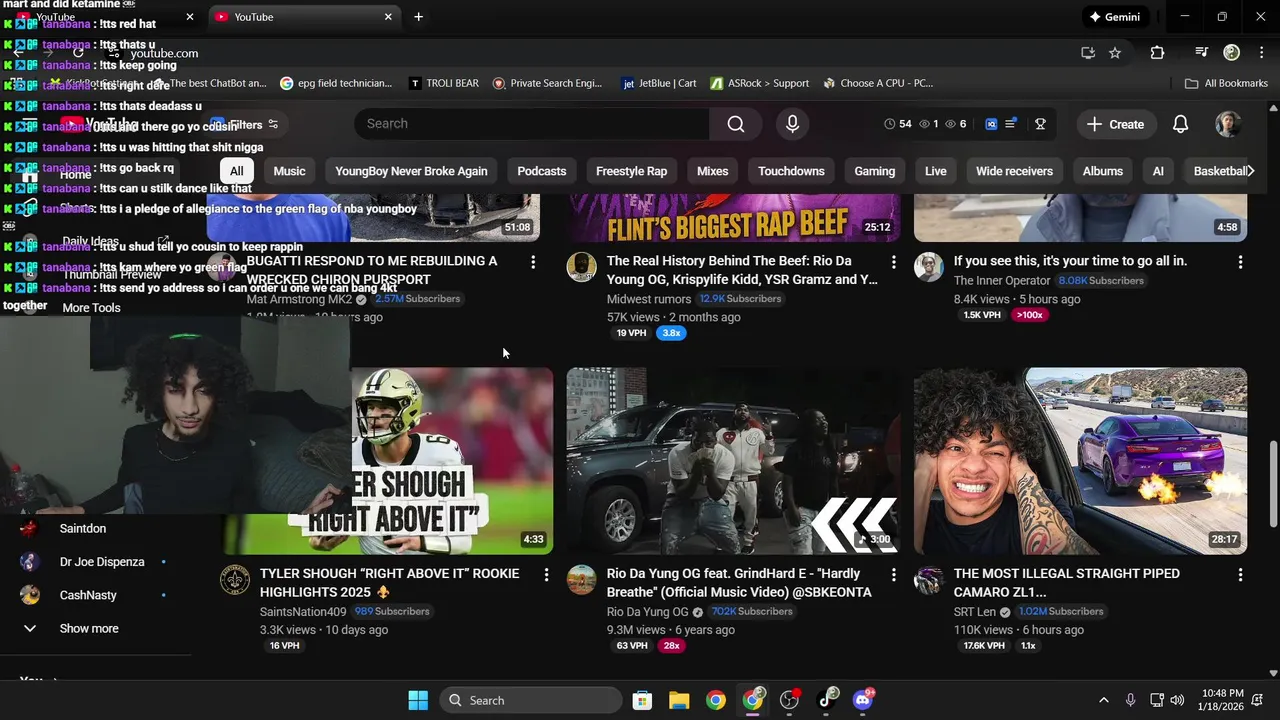This screenshot has width=1280, height=720.
Task: Select the Music category chip
Action: (289, 171)
